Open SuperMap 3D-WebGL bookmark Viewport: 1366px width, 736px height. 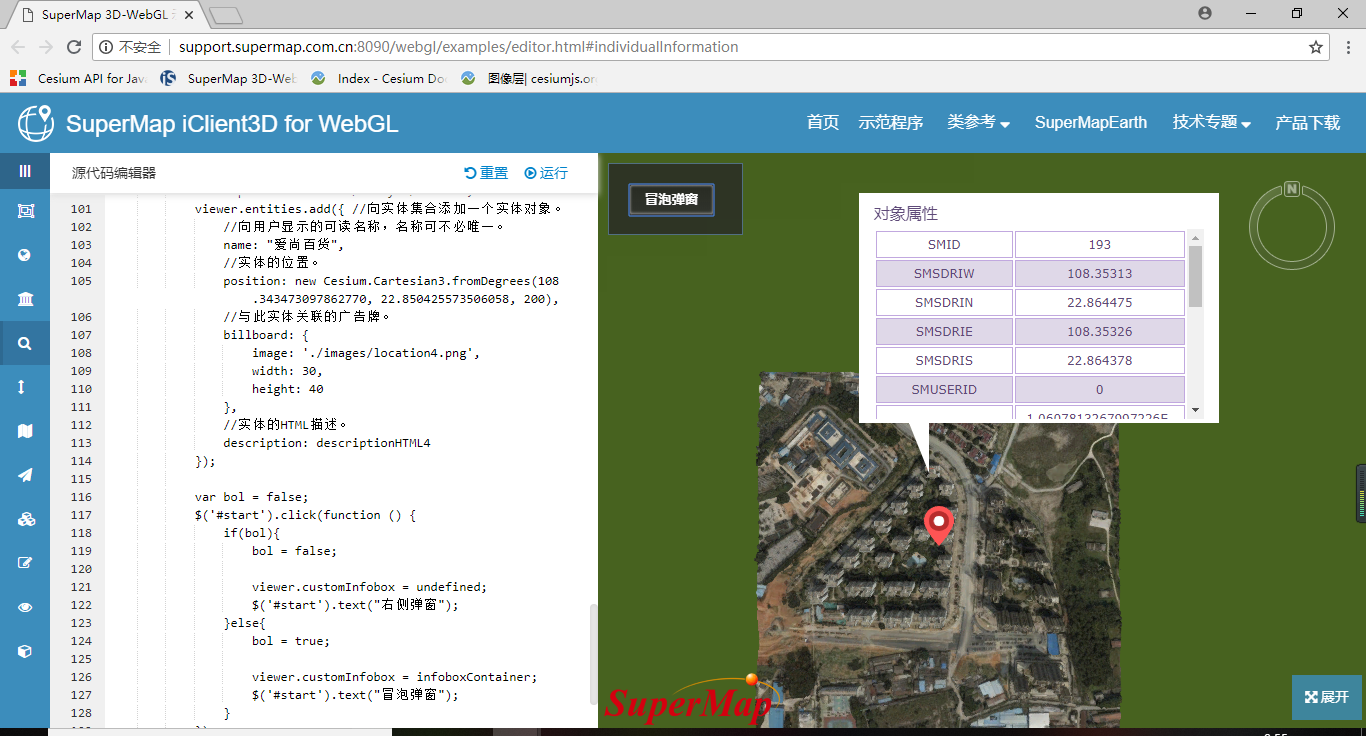[x=229, y=78]
